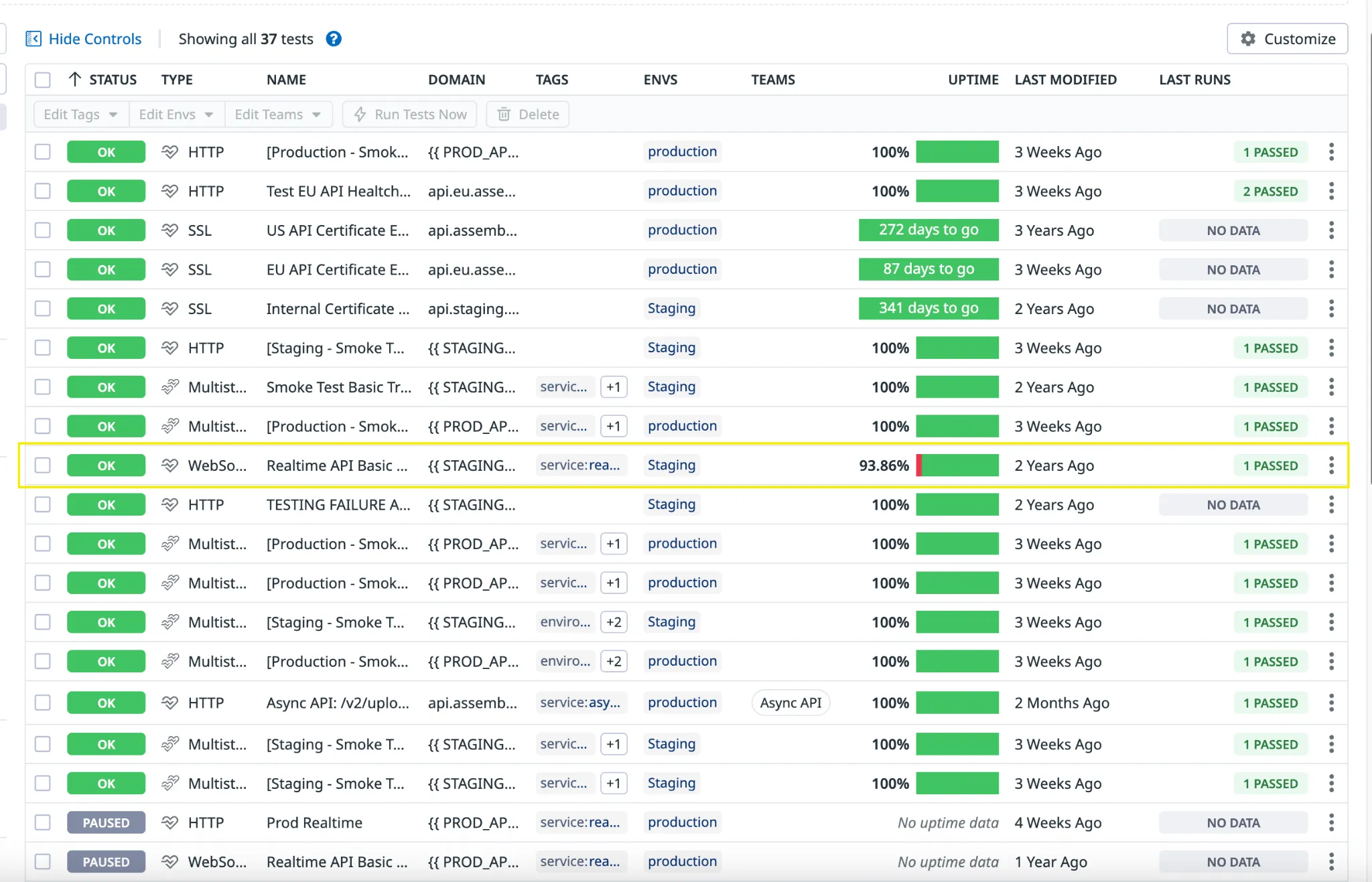Open the Edit Teams dropdown
This screenshot has width=1372, height=882.
click(x=277, y=115)
